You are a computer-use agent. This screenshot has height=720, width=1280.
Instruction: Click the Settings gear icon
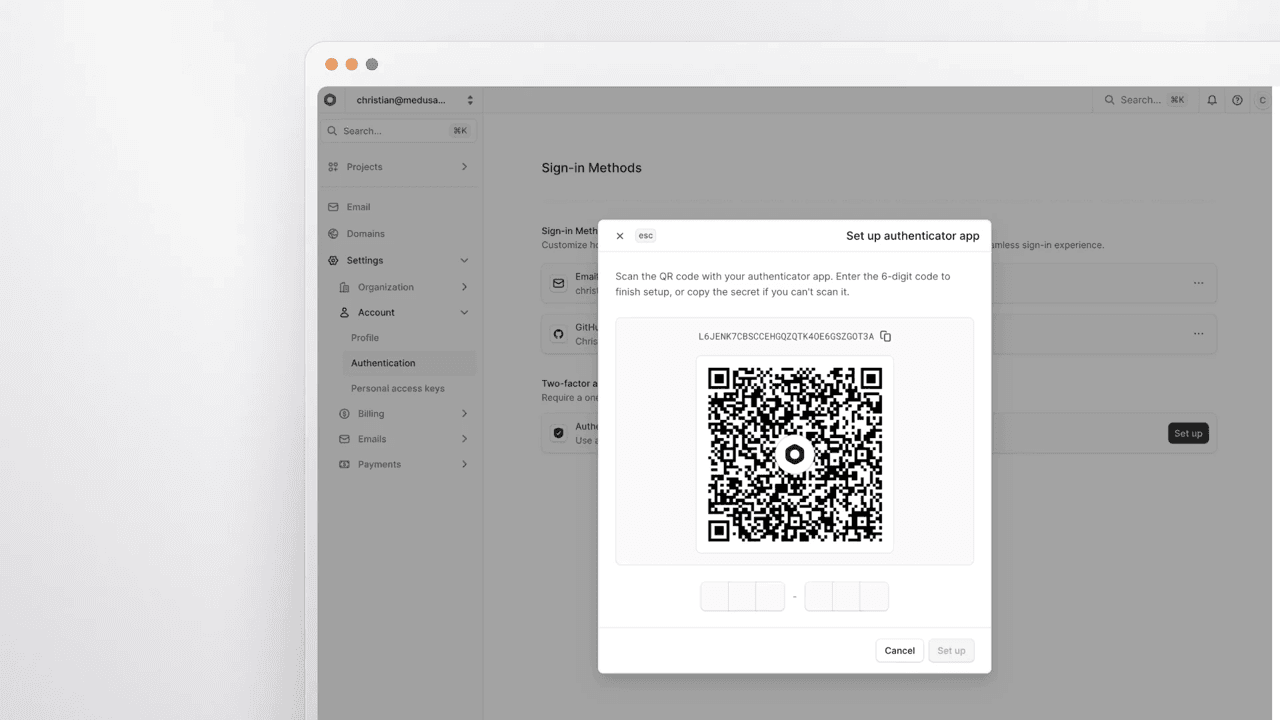point(333,261)
